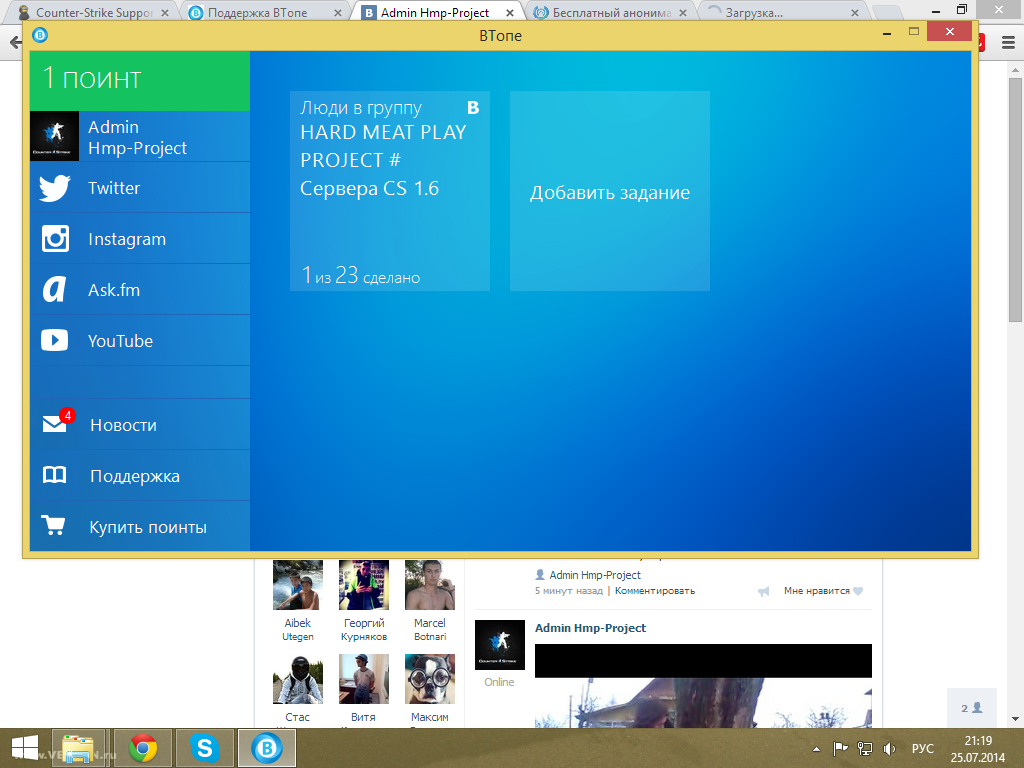Close the Загрузка... browser tab
Image resolution: width=1024 pixels, height=768 pixels.
click(x=855, y=12)
